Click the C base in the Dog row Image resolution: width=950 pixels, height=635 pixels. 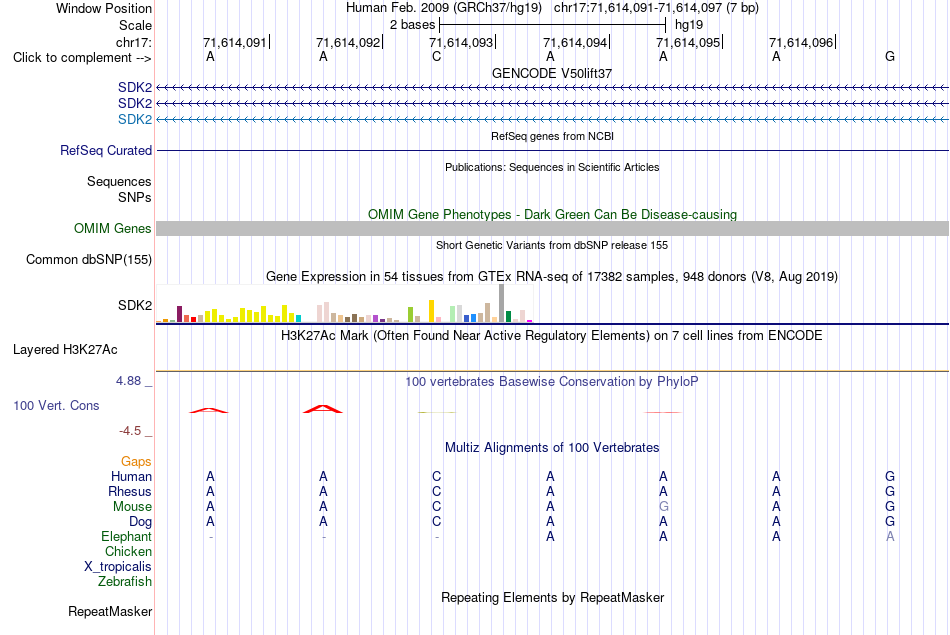(x=436, y=522)
